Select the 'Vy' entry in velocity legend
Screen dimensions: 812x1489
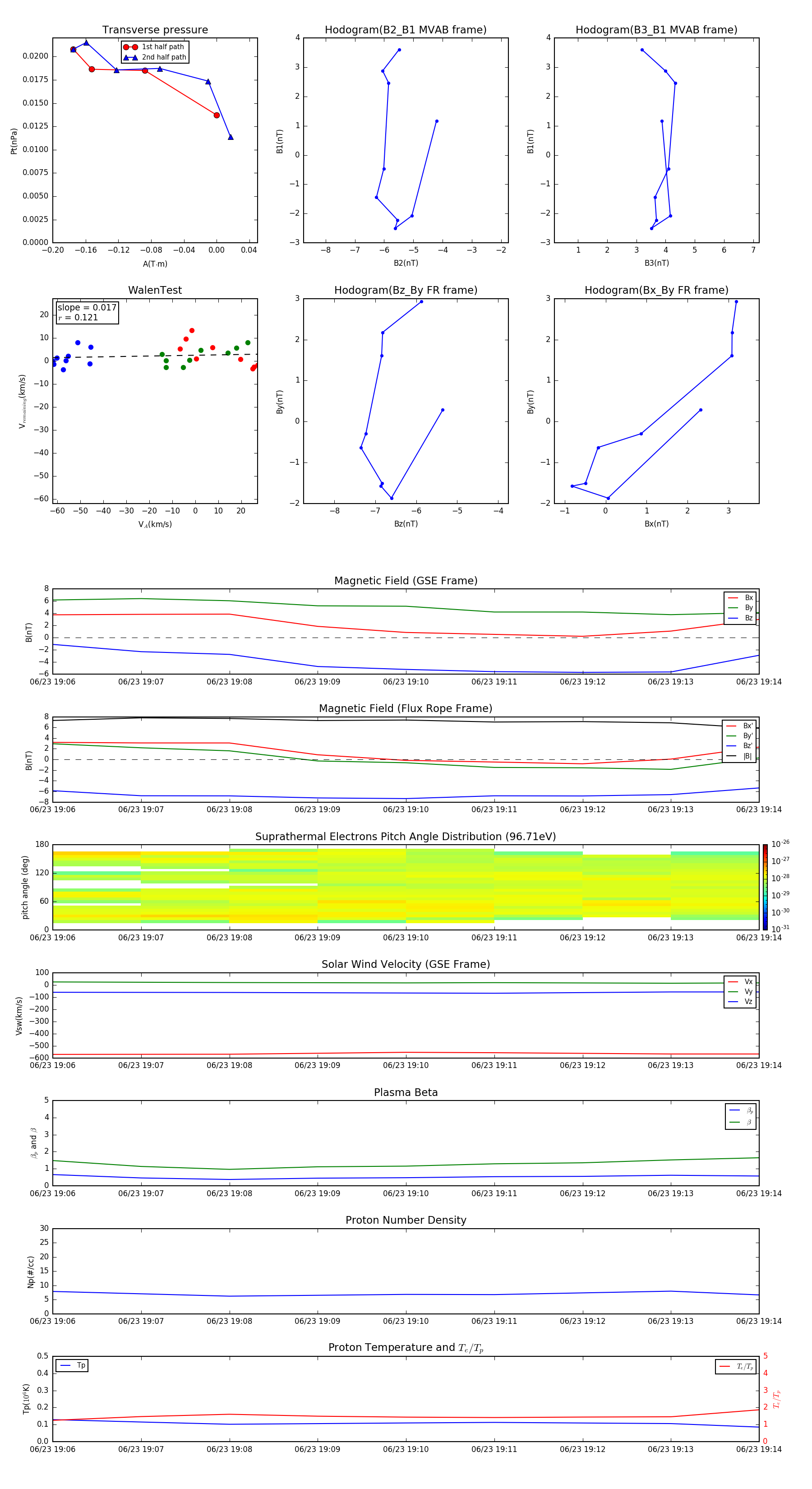coord(740,991)
